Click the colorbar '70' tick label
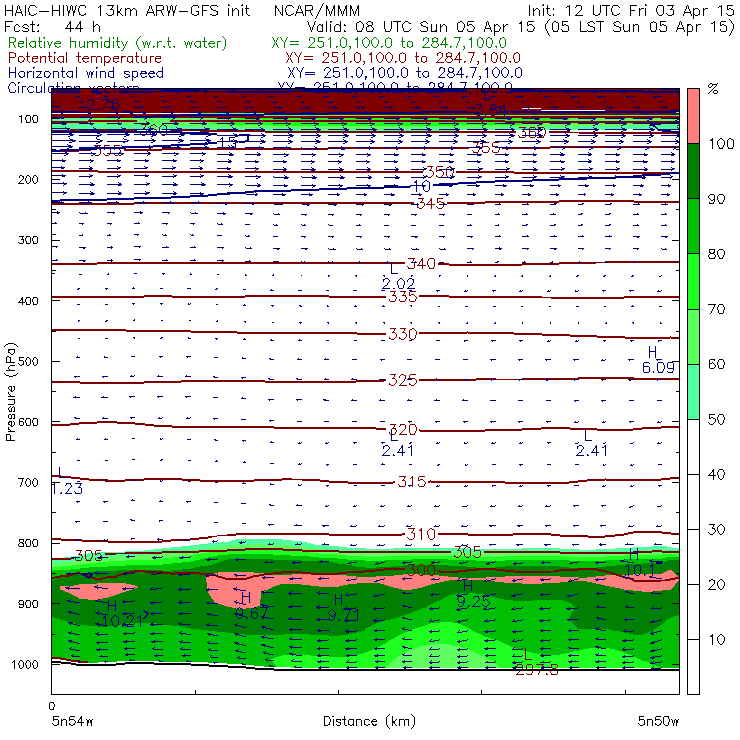This screenshot has height=740, width=740. tap(716, 309)
